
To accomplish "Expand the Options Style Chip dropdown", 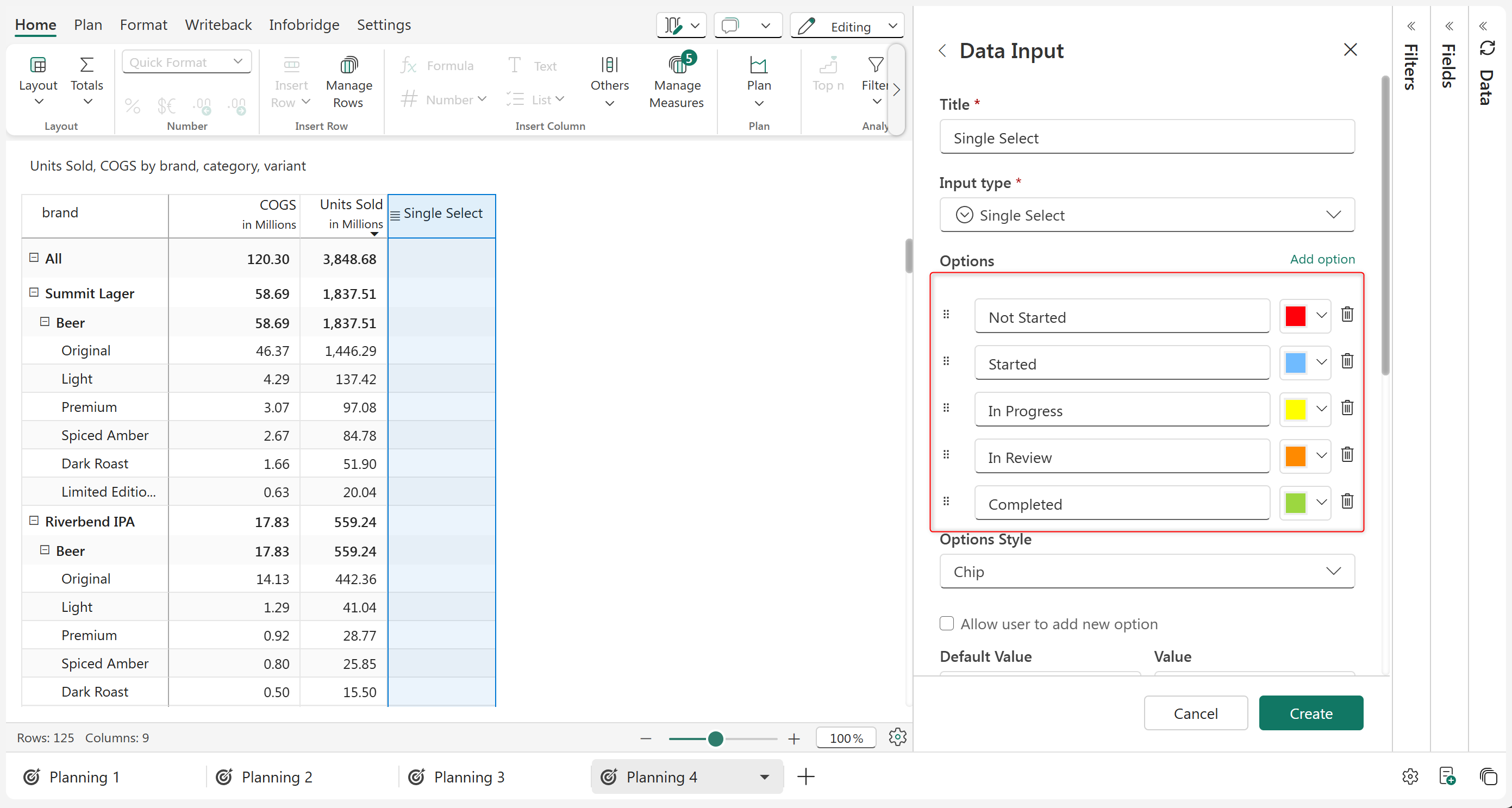I will click(1147, 572).
